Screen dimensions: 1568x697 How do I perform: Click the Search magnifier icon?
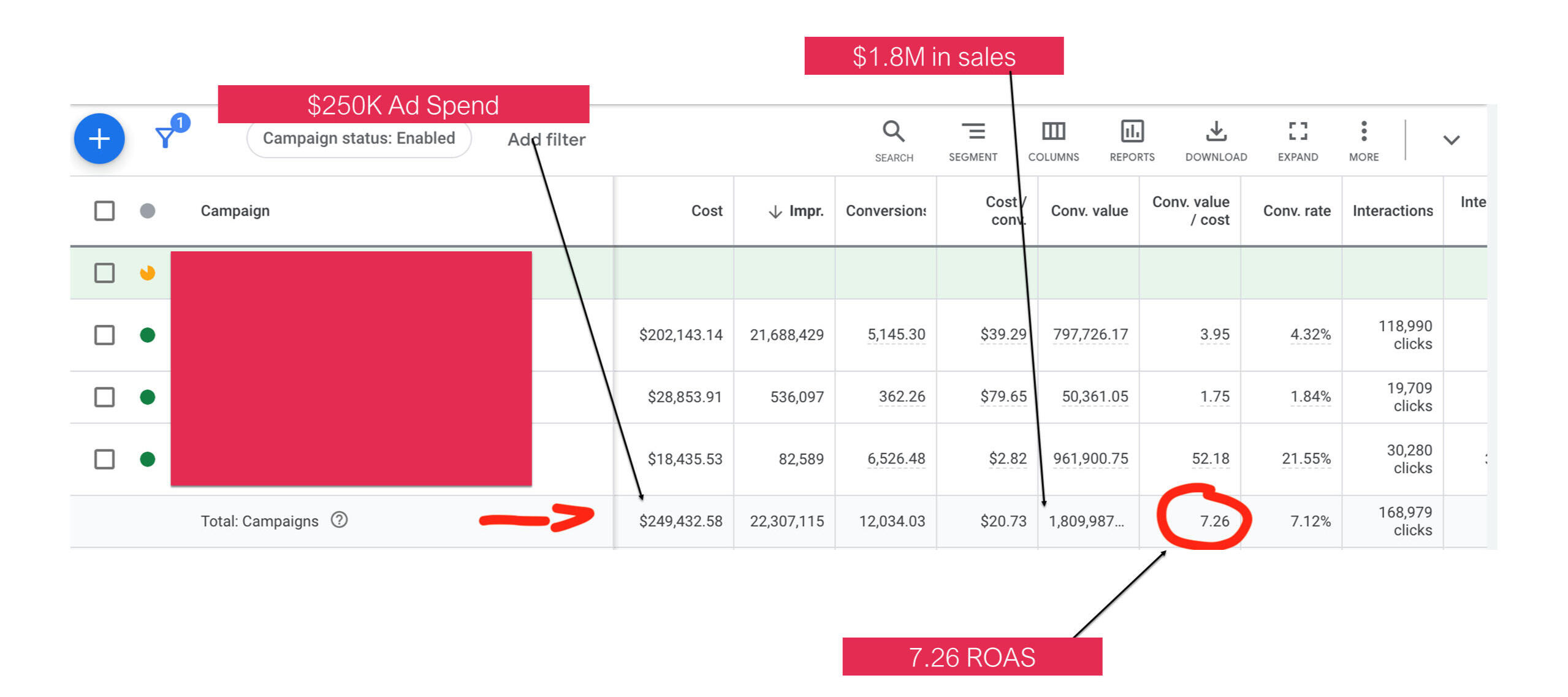click(893, 132)
